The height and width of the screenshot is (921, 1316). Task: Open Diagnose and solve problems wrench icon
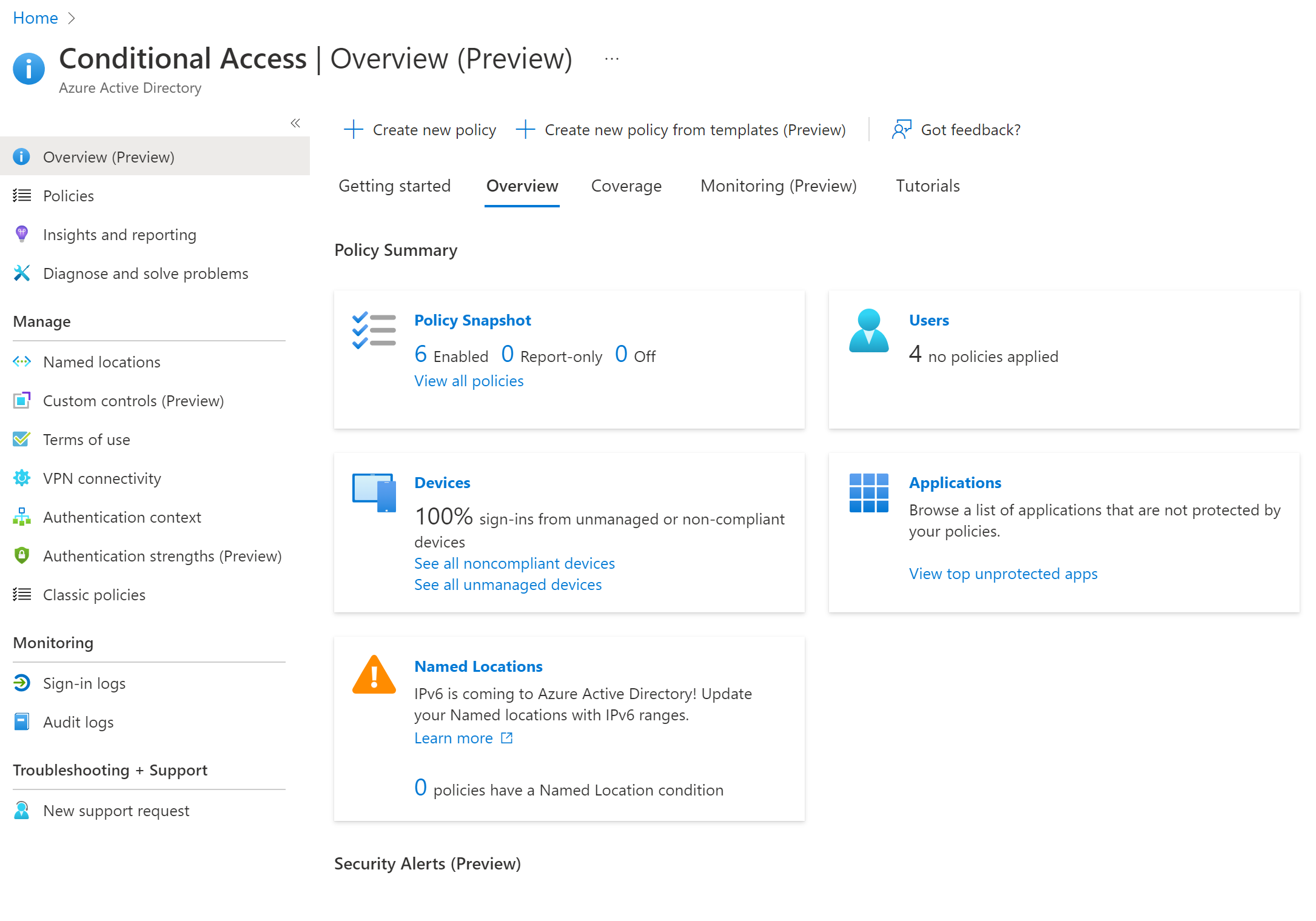[x=22, y=273]
